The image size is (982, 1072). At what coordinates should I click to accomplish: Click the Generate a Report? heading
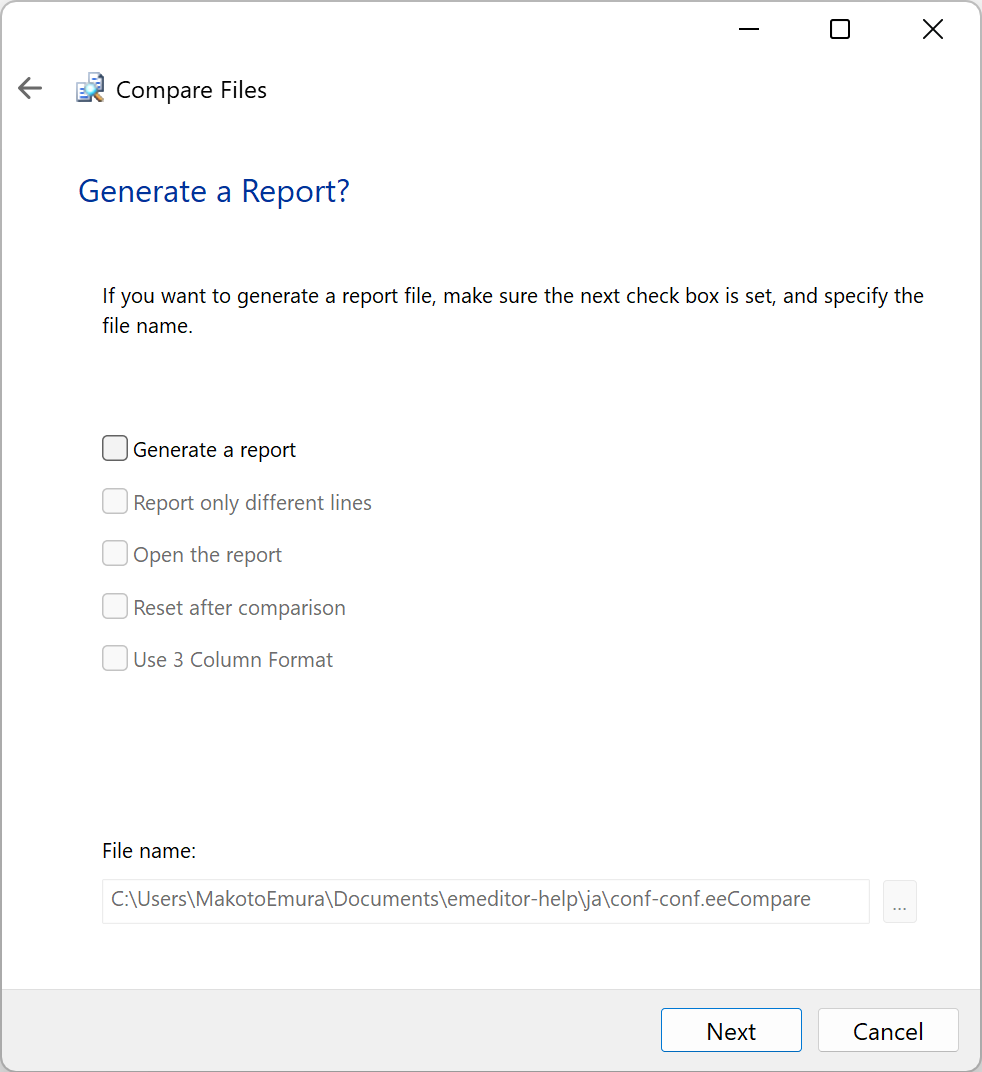[x=214, y=191]
